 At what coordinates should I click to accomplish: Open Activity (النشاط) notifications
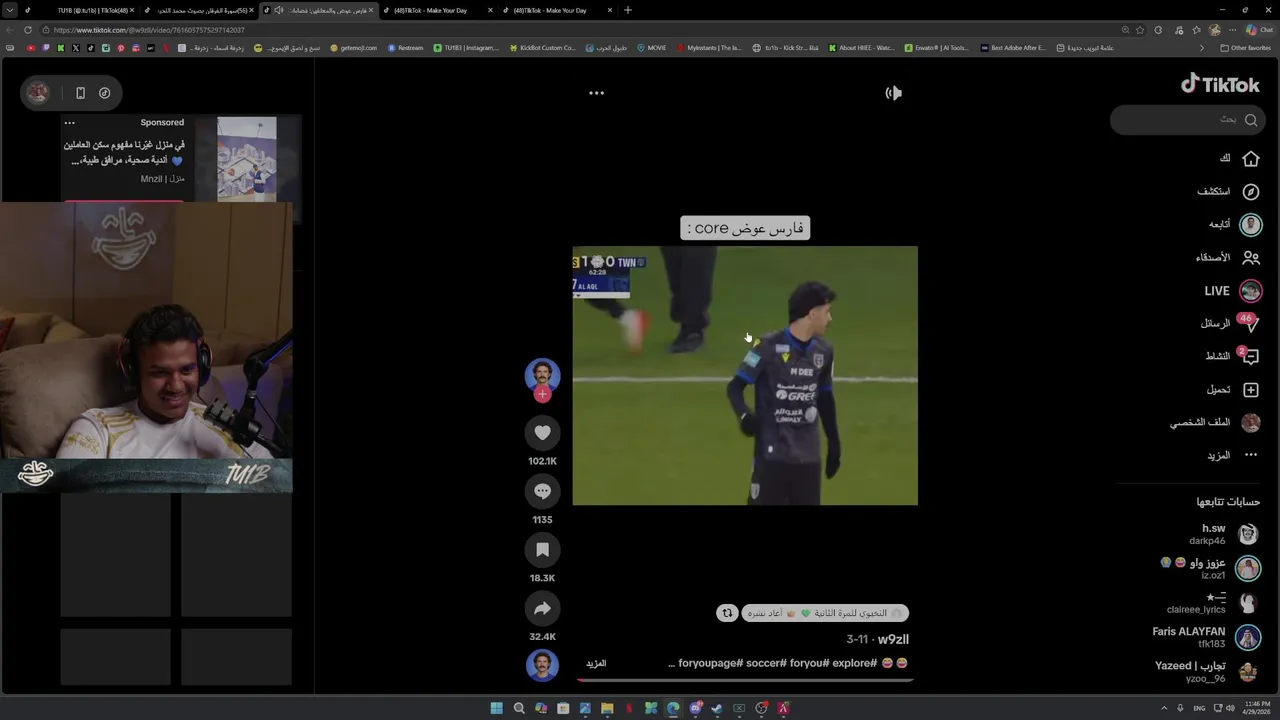(x=1232, y=356)
